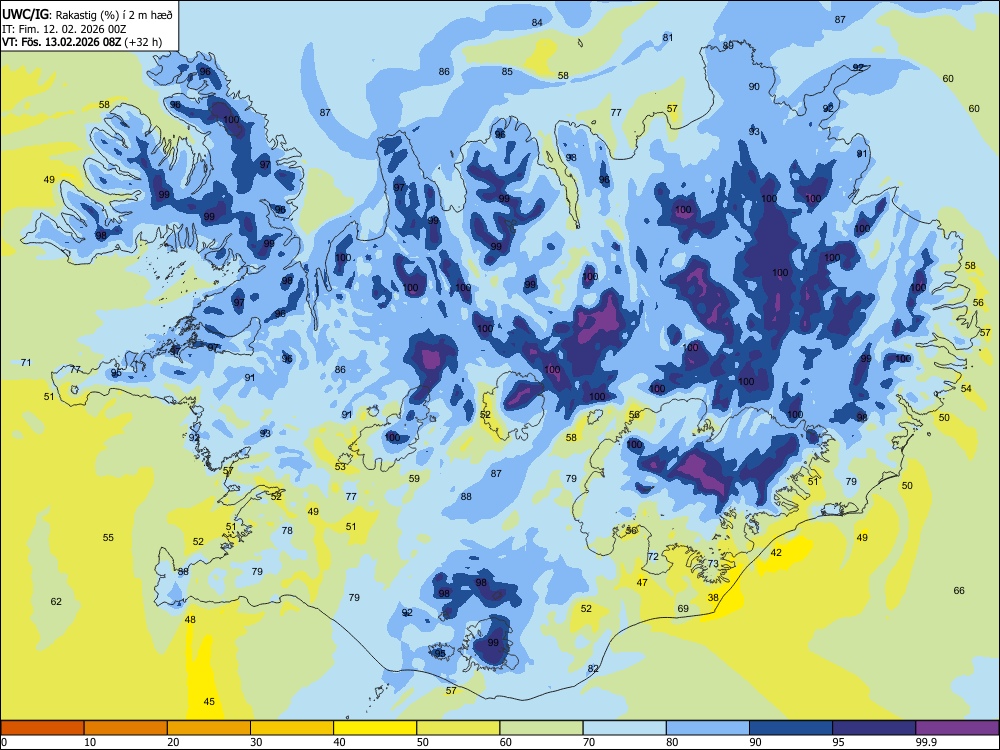Click the humidity value '78' on the map
This screenshot has width=1000, height=750.
287,530
